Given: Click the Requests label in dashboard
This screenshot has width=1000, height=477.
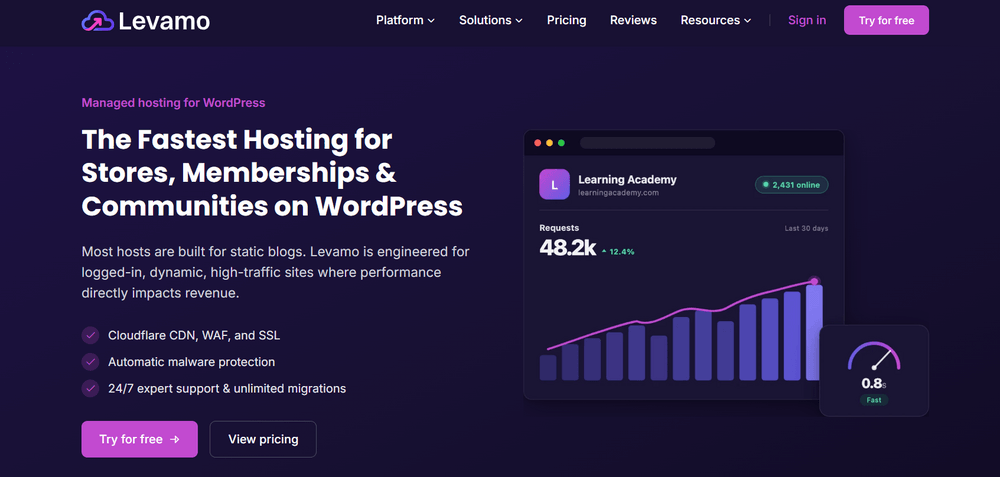Looking at the screenshot, I should point(559,228).
